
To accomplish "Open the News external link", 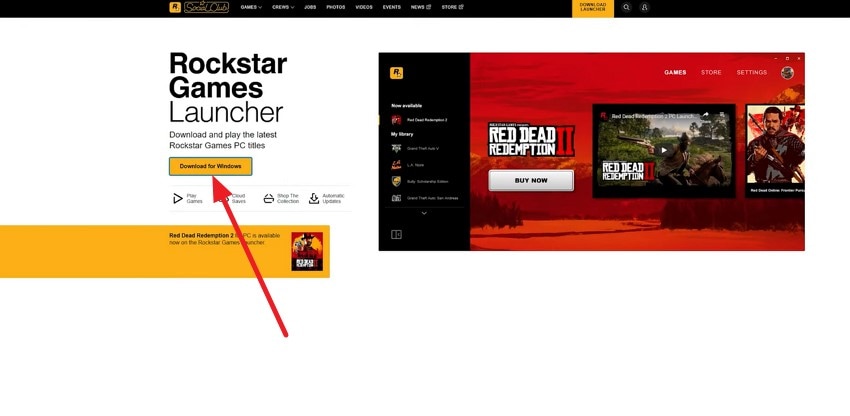I will [421, 7].
